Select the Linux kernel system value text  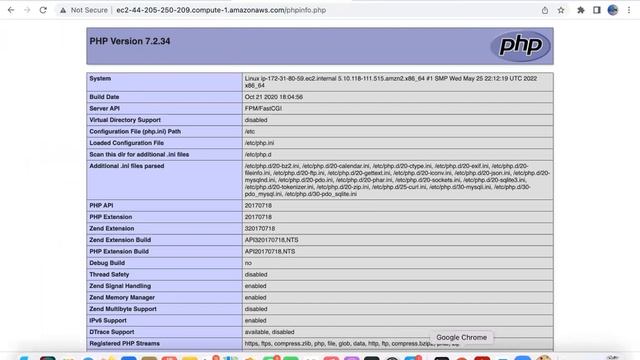pyautogui.click(x=391, y=82)
